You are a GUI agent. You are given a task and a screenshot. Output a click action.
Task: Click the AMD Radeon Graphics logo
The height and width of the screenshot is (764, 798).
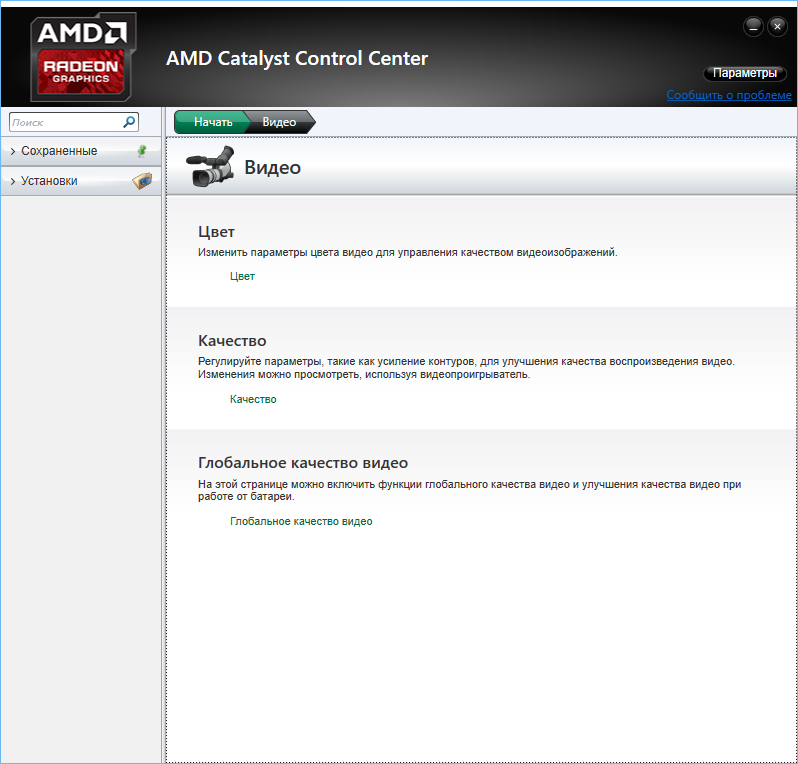82,57
